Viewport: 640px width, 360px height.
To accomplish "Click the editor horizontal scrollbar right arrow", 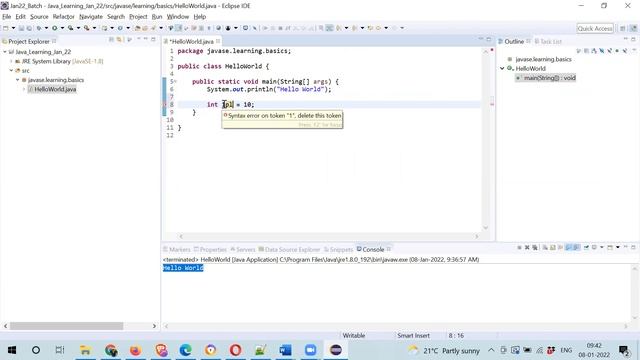I will 476,236.
